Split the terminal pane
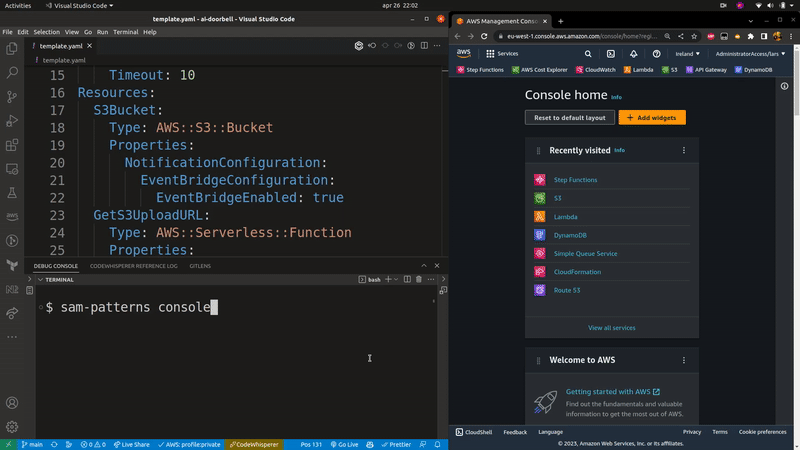This screenshot has width=800, height=450. click(407, 279)
